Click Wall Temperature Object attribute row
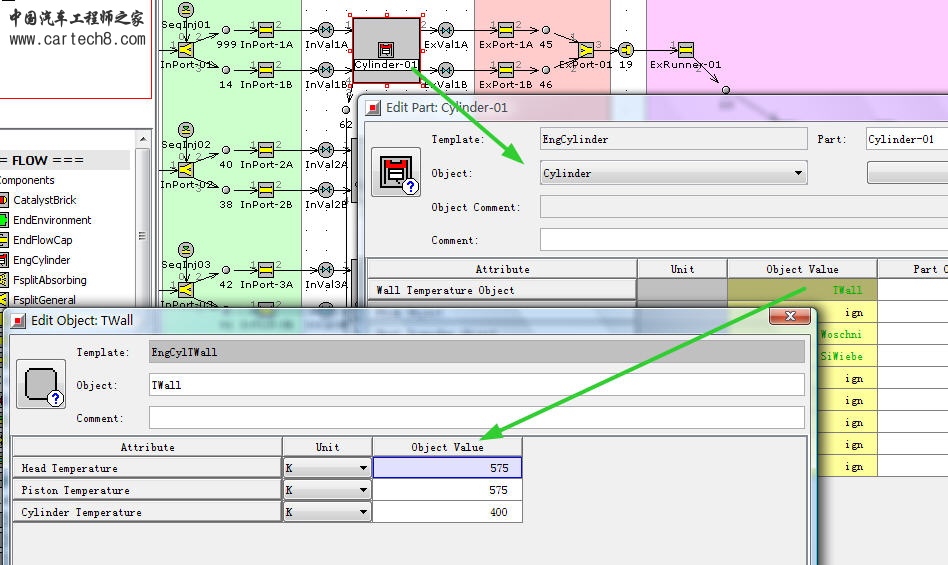This screenshot has width=948, height=565. (x=502, y=290)
